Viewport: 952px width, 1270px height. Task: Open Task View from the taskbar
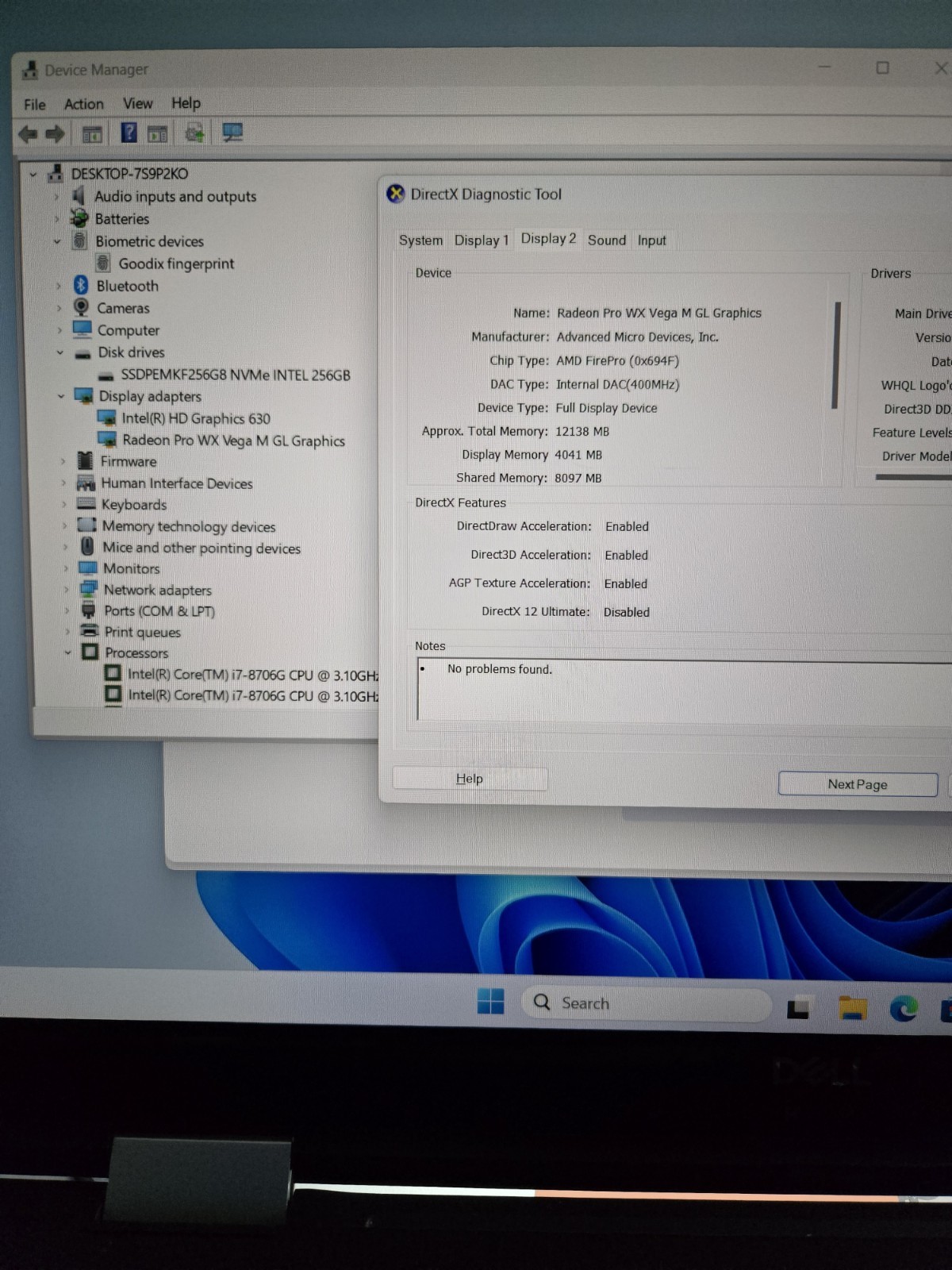pyautogui.click(x=798, y=1008)
